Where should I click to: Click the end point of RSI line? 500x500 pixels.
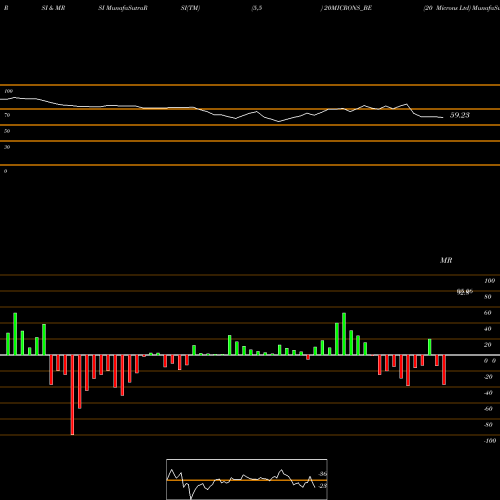pyautogui.click(x=443, y=117)
